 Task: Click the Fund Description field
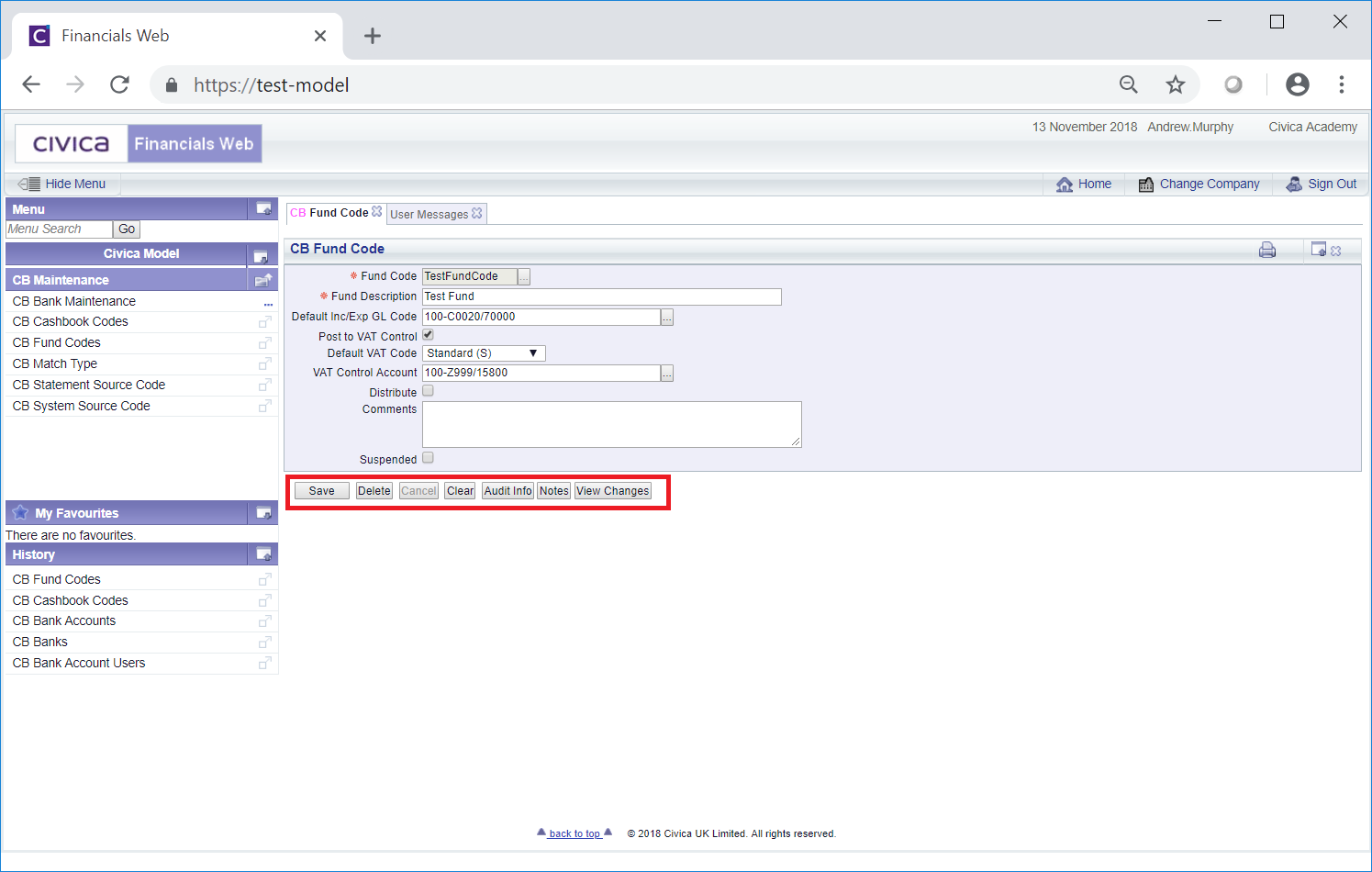602,296
